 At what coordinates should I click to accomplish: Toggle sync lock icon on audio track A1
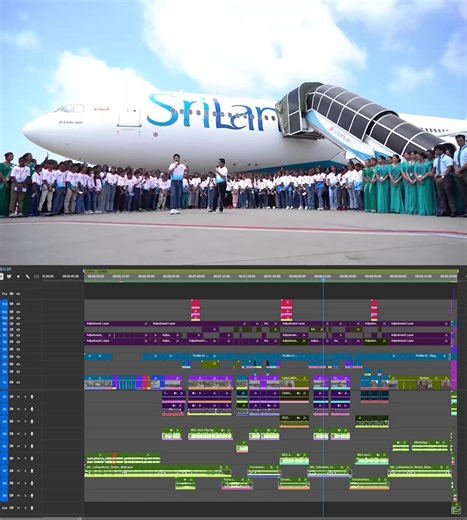tap(12, 397)
